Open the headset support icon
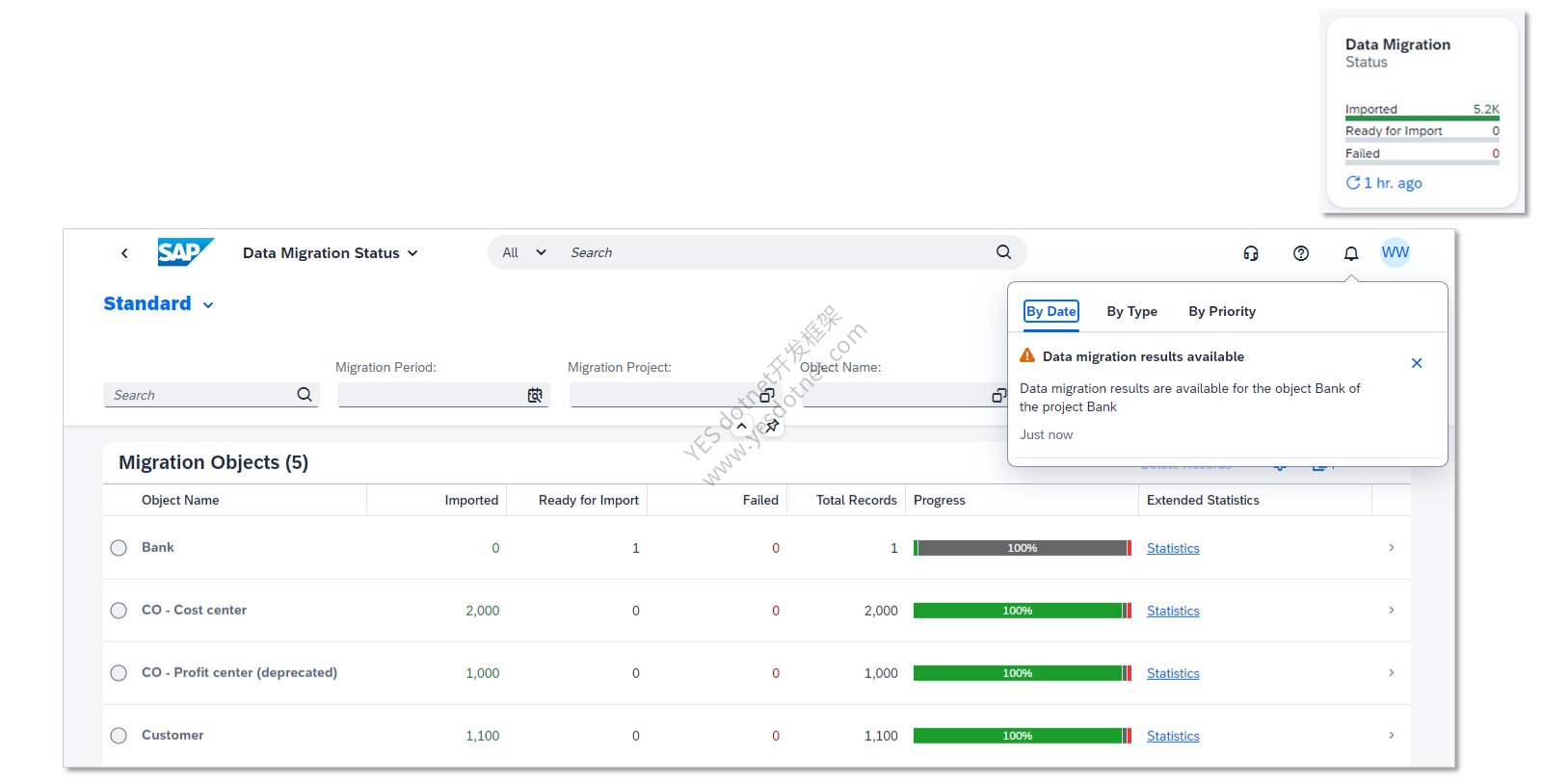Screen dimensions: 1542x784 point(1251,253)
